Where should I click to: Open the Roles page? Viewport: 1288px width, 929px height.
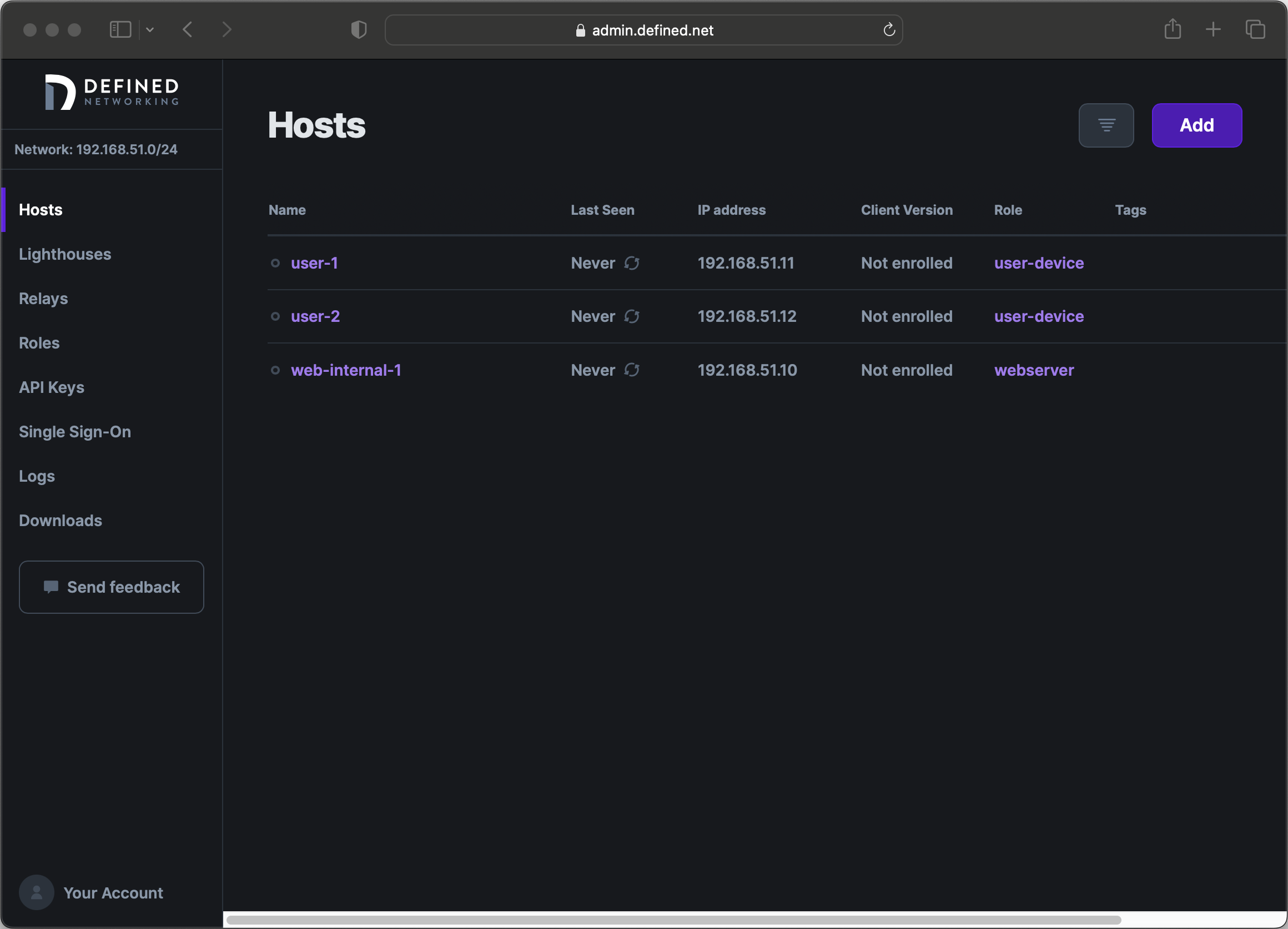tap(39, 342)
